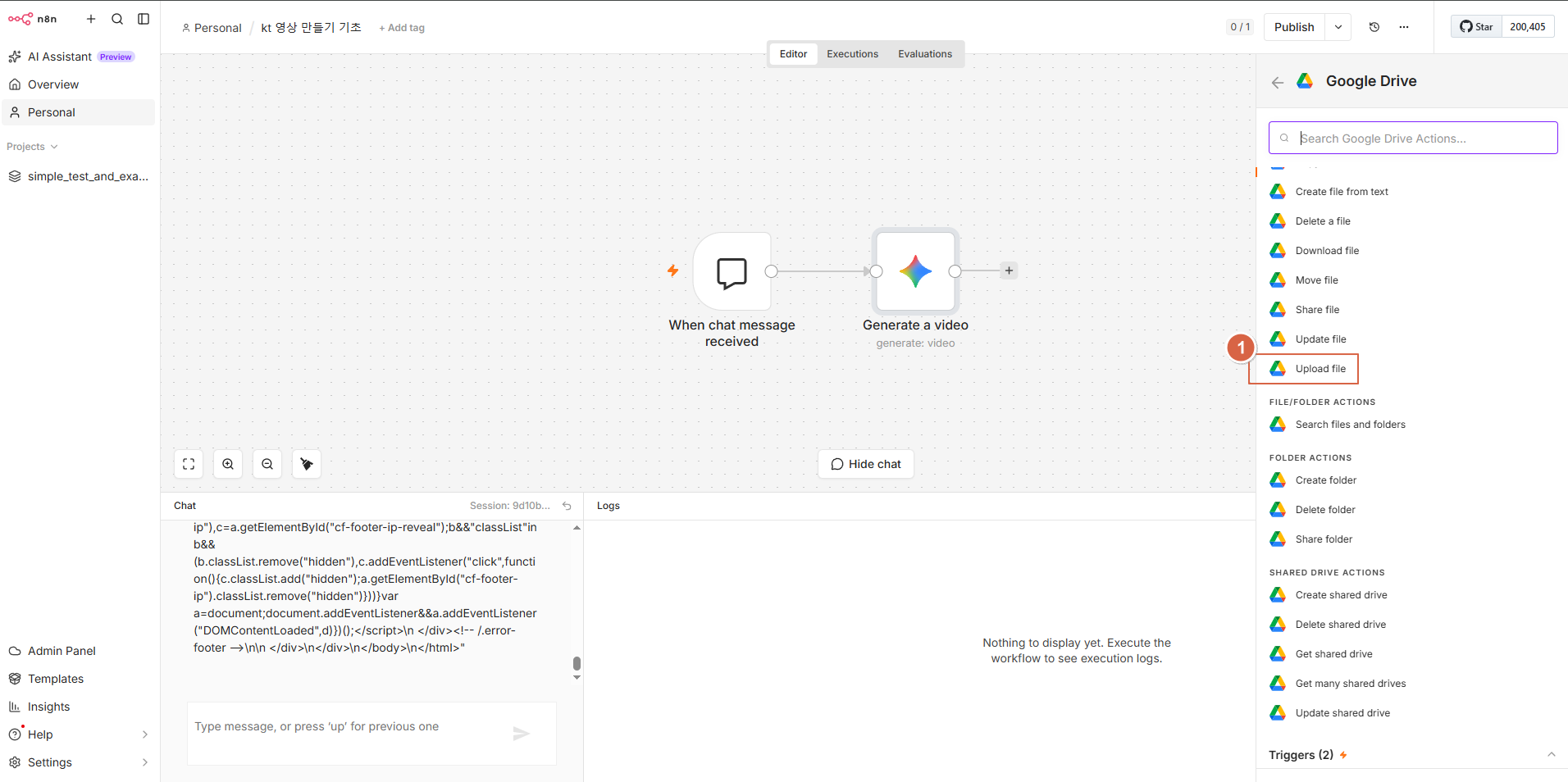Click the Hide chat button
Screen dimensions: 1568x782
click(866, 464)
